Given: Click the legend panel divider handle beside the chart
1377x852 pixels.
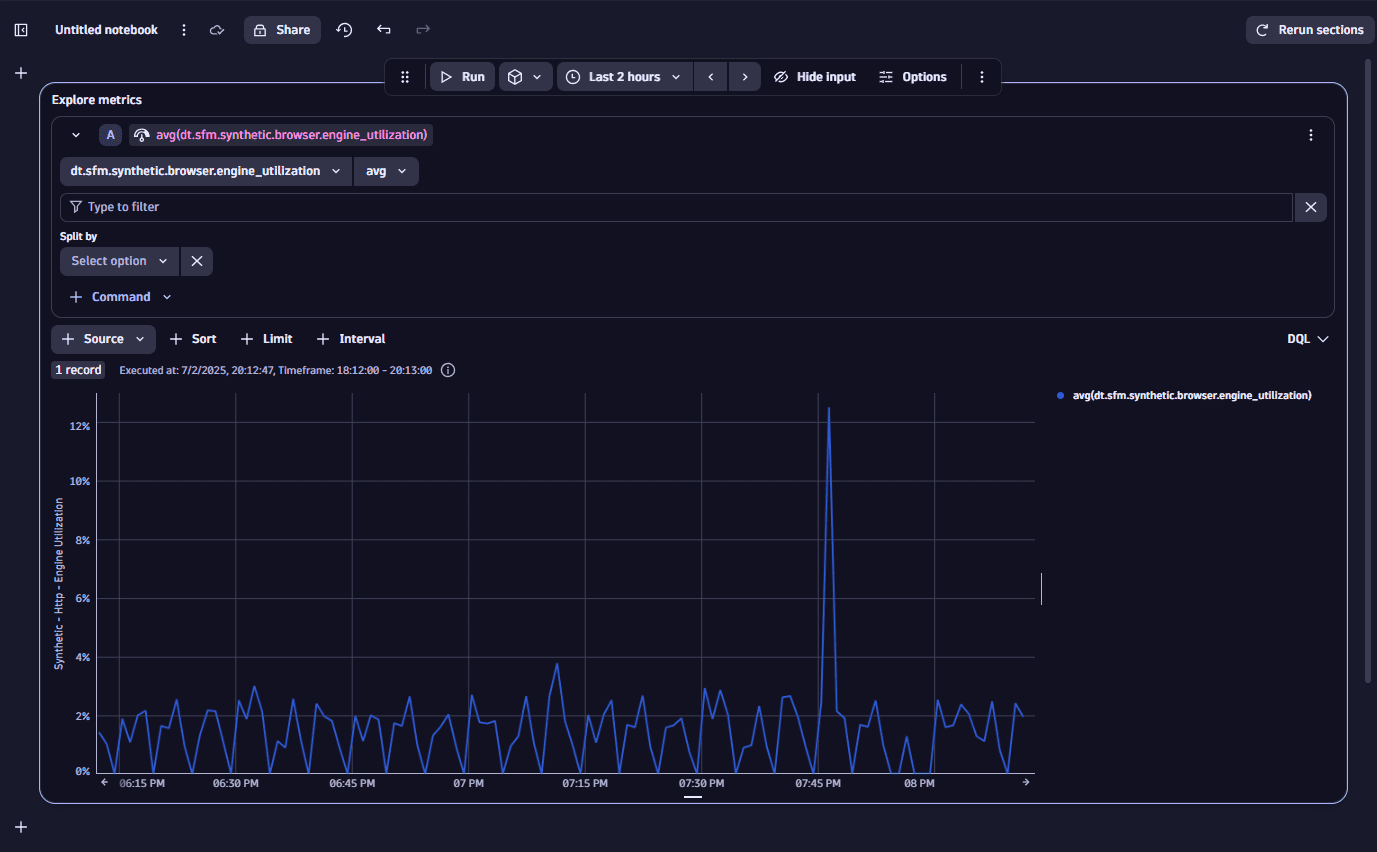Looking at the screenshot, I should pyautogui.click(x=1042, y=589).
